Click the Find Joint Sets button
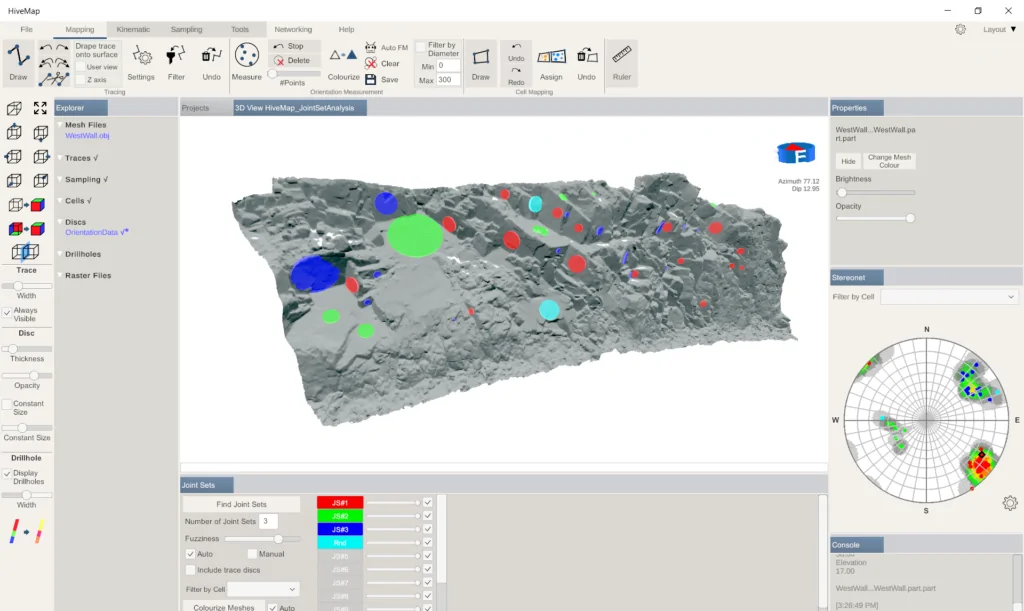The height and width of the screenshot is (611, 1024). pos(241,504)
